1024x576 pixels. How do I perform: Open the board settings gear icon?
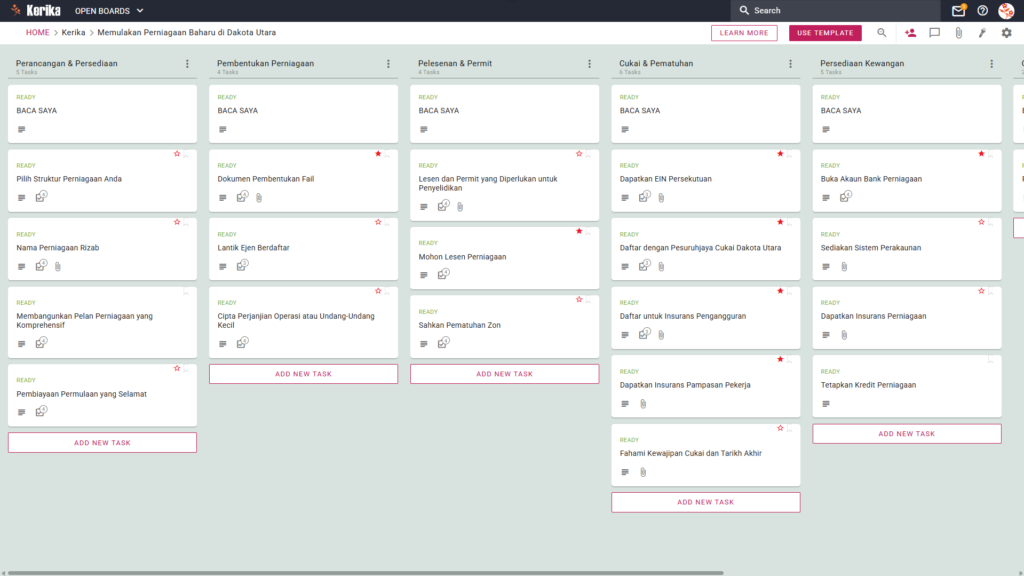[x=1006, y=33]
